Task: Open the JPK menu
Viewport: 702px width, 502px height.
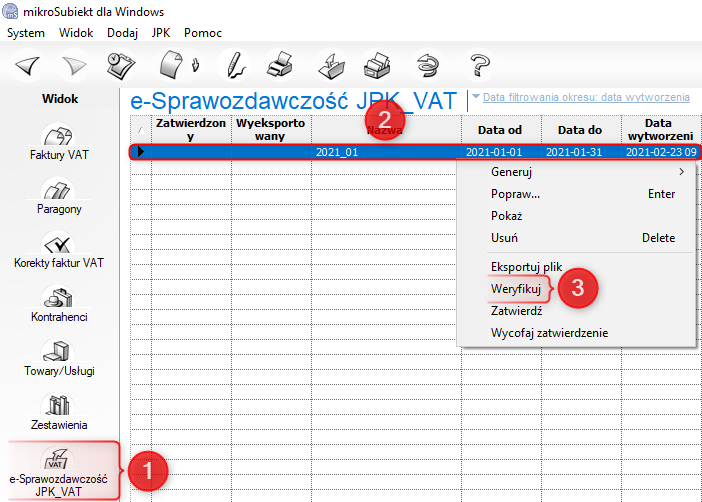Action: click(x=161, y=33)
